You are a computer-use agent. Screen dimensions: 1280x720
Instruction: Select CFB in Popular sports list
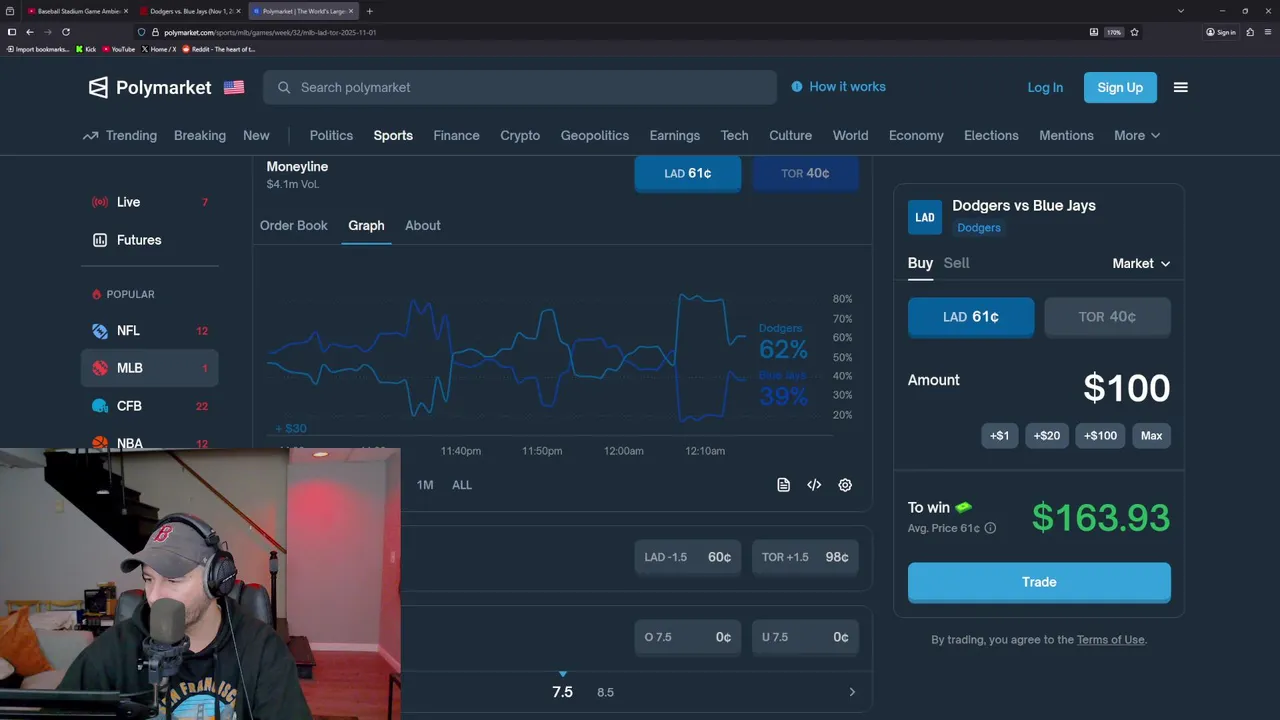[x=150, y=406]
